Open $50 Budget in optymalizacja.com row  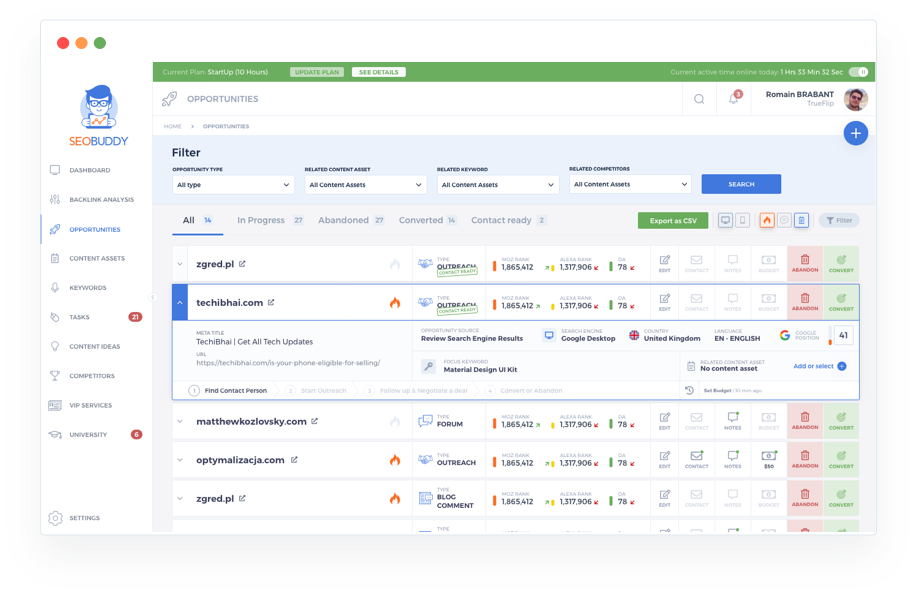pyautogui.click(x=768, y=459)
